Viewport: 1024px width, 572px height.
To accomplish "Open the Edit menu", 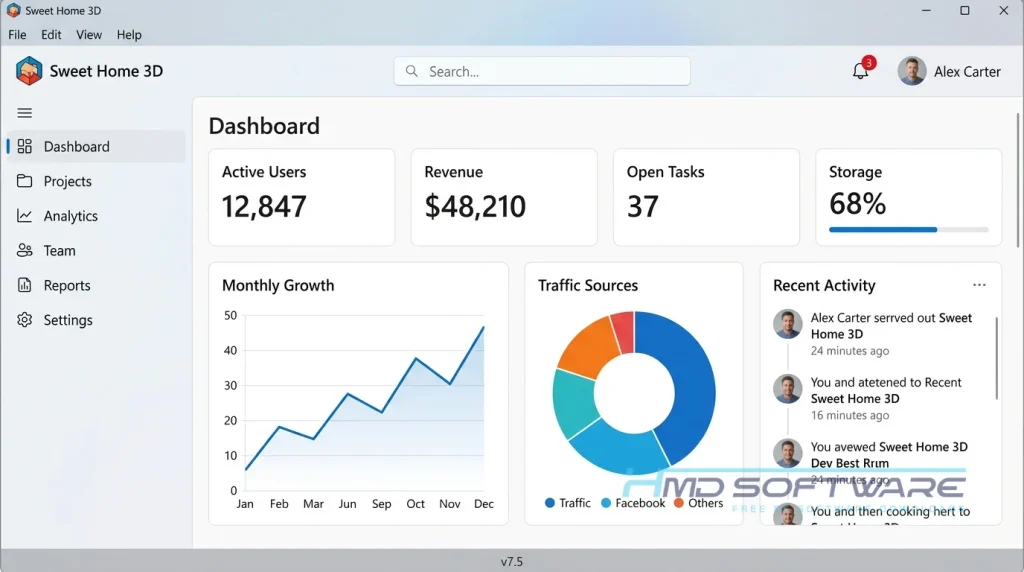I will pos(51,35).
